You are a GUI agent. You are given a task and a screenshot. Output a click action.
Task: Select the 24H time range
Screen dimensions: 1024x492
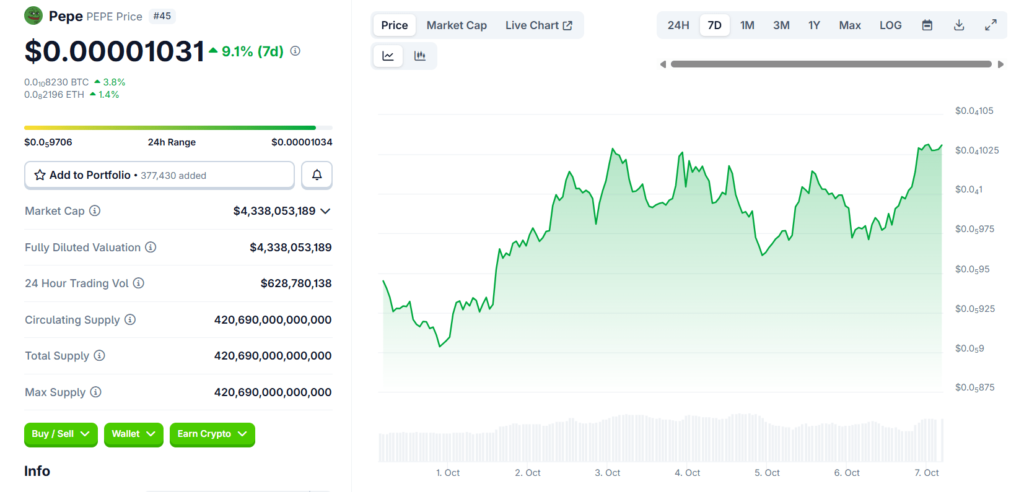pos(678,25)
